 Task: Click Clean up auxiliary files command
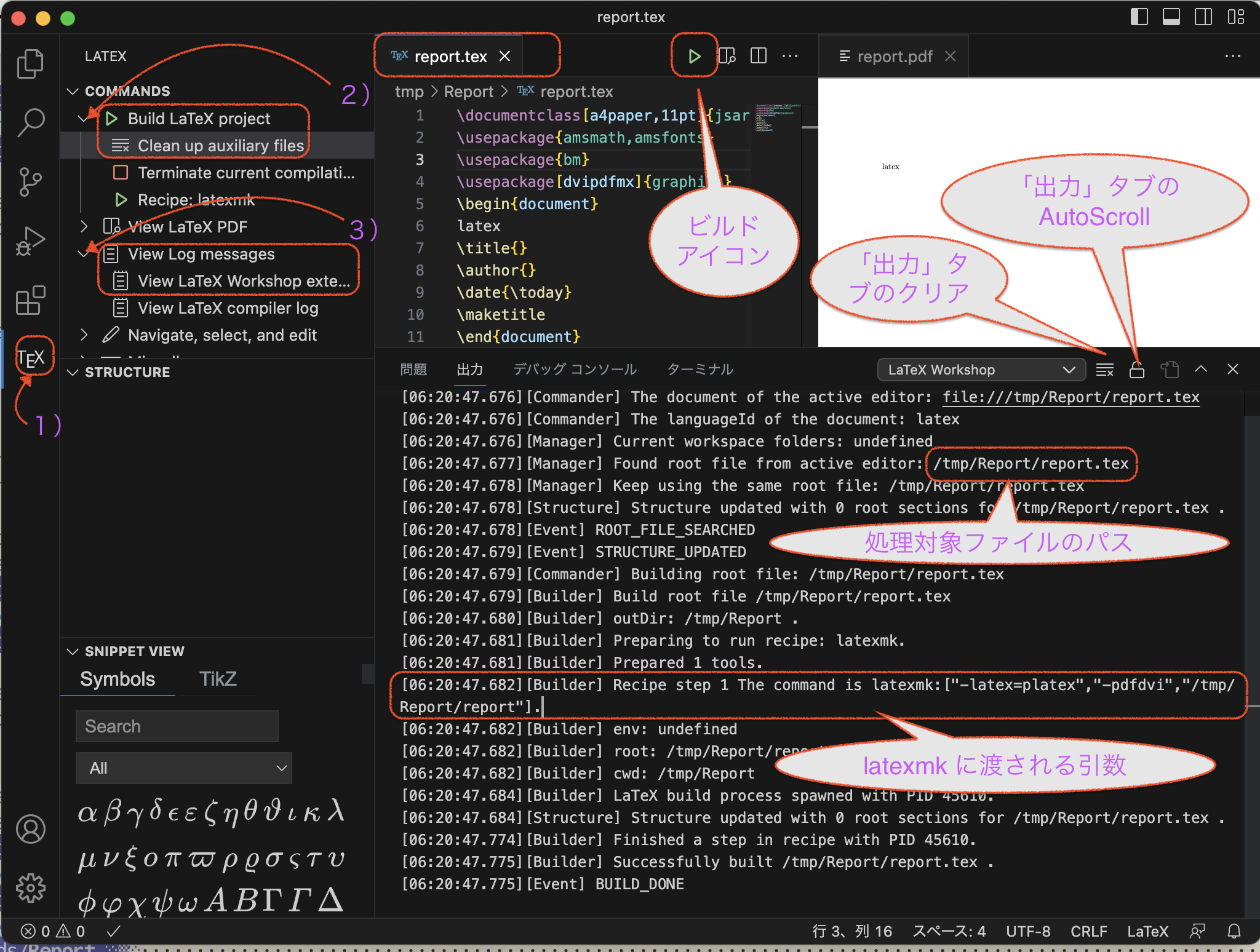coord(220,146)
